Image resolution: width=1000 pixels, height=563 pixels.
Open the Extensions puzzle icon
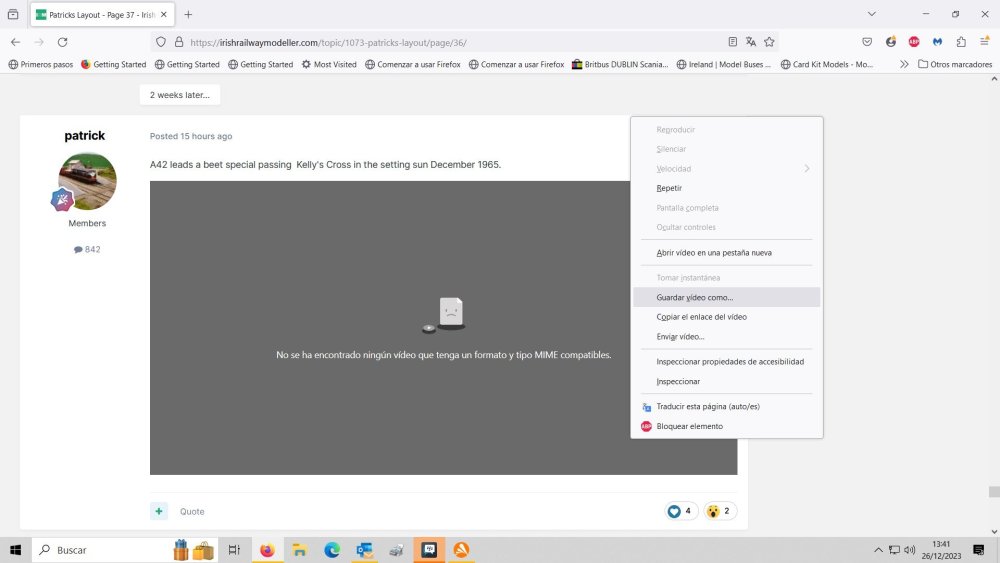[961, 42]
